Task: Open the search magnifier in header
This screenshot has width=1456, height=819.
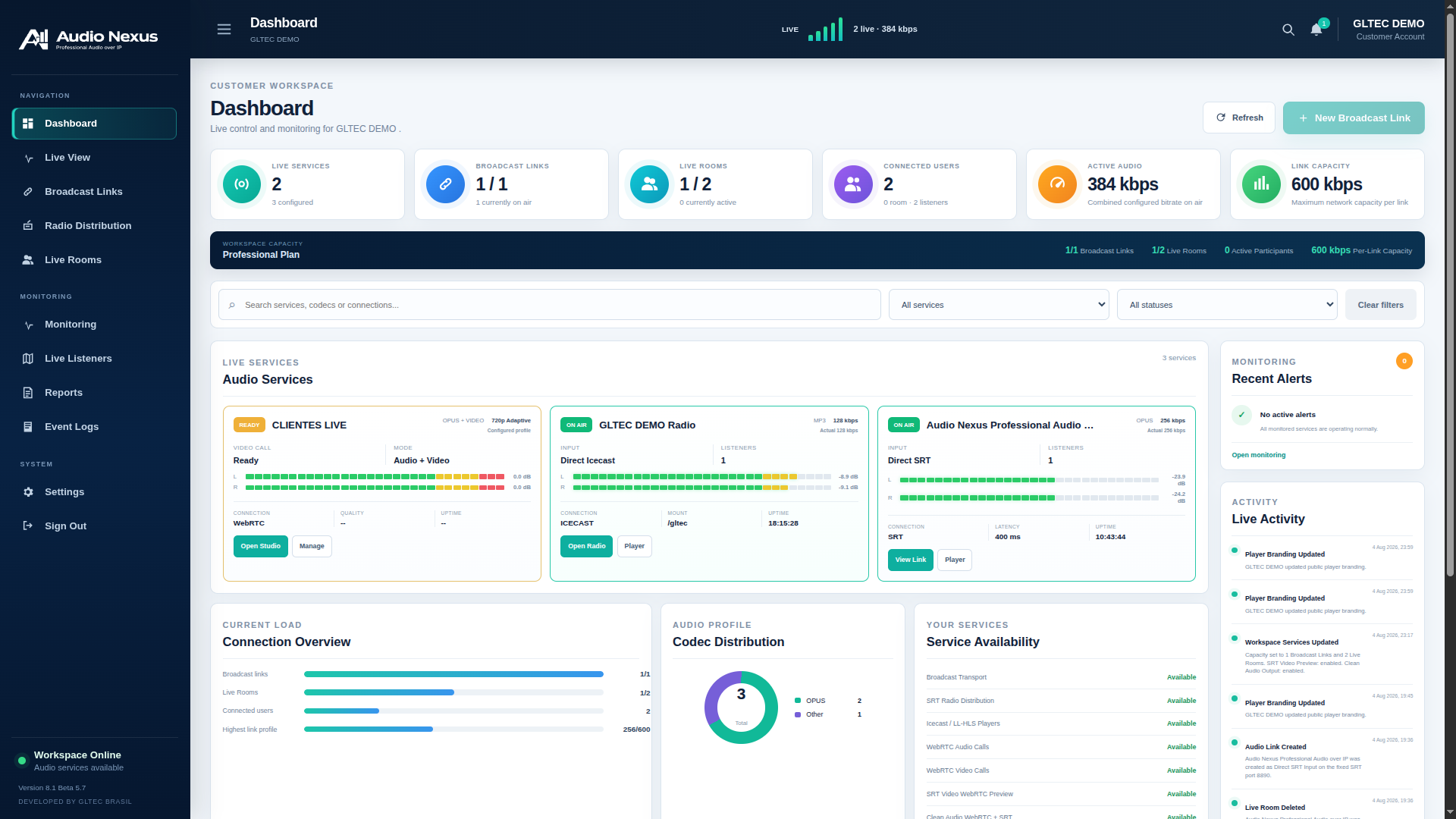Action: pyautogui.click(x=1288, y=30)
